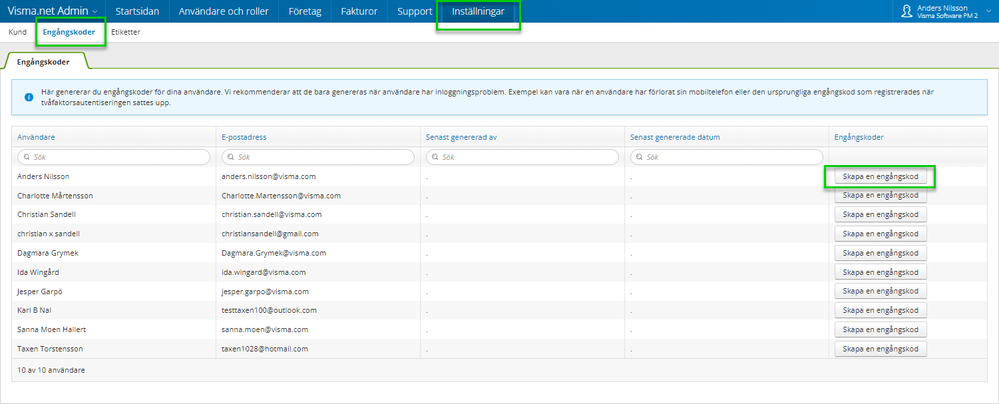Viewport: 999px width, 404px height.
Task: Switch to the Etiketter sub-tab
Action: coord(126,32)
